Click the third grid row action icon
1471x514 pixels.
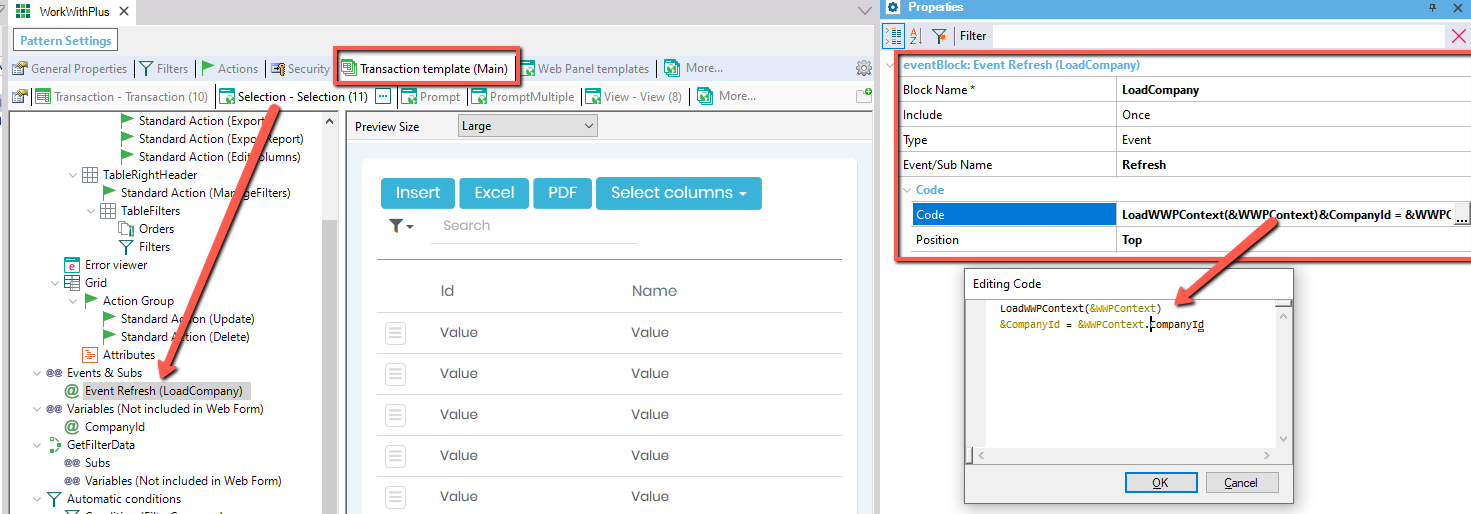pyautogui.click(x=395, y=415)
